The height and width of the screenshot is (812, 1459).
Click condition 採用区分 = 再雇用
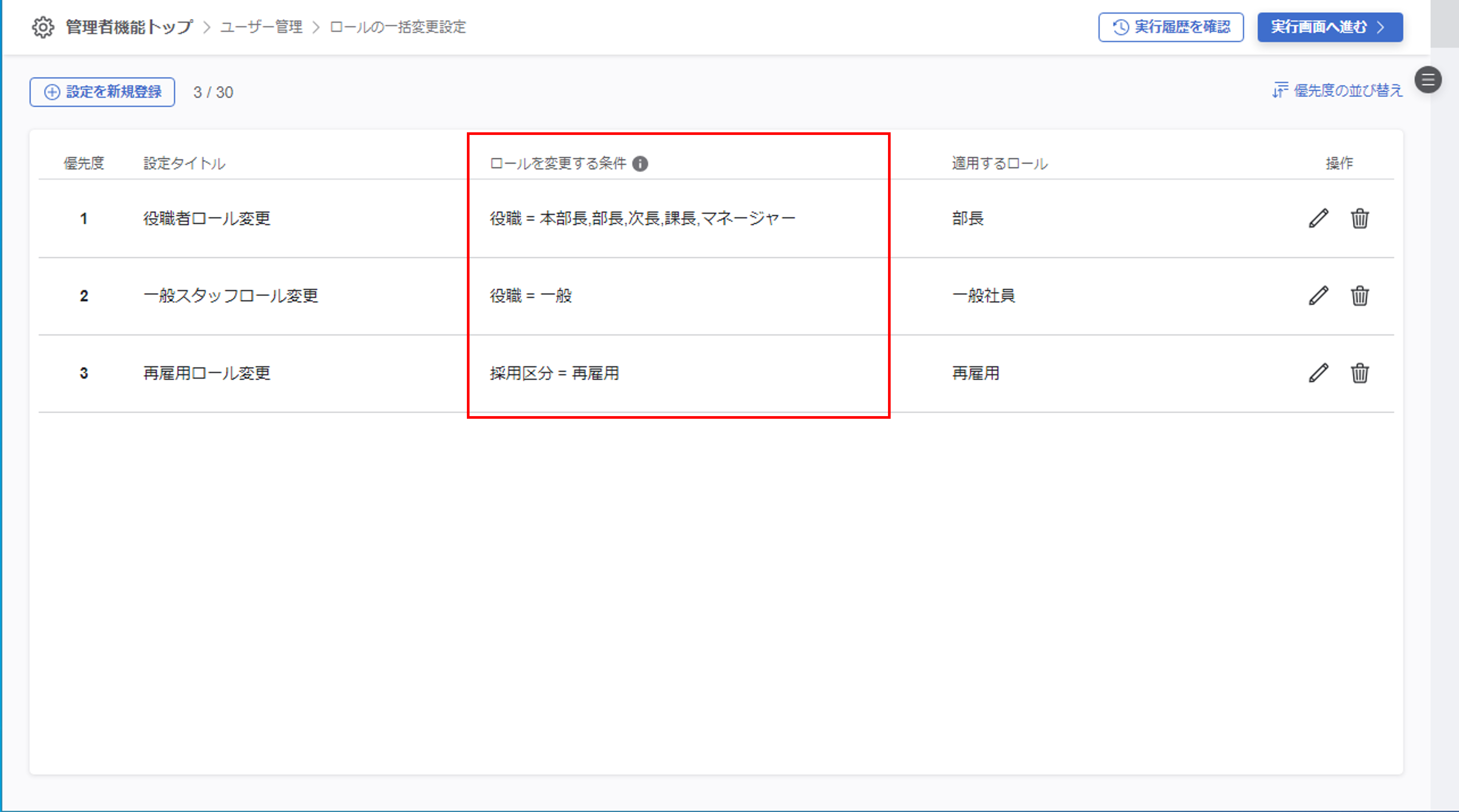tap(554, 373)
